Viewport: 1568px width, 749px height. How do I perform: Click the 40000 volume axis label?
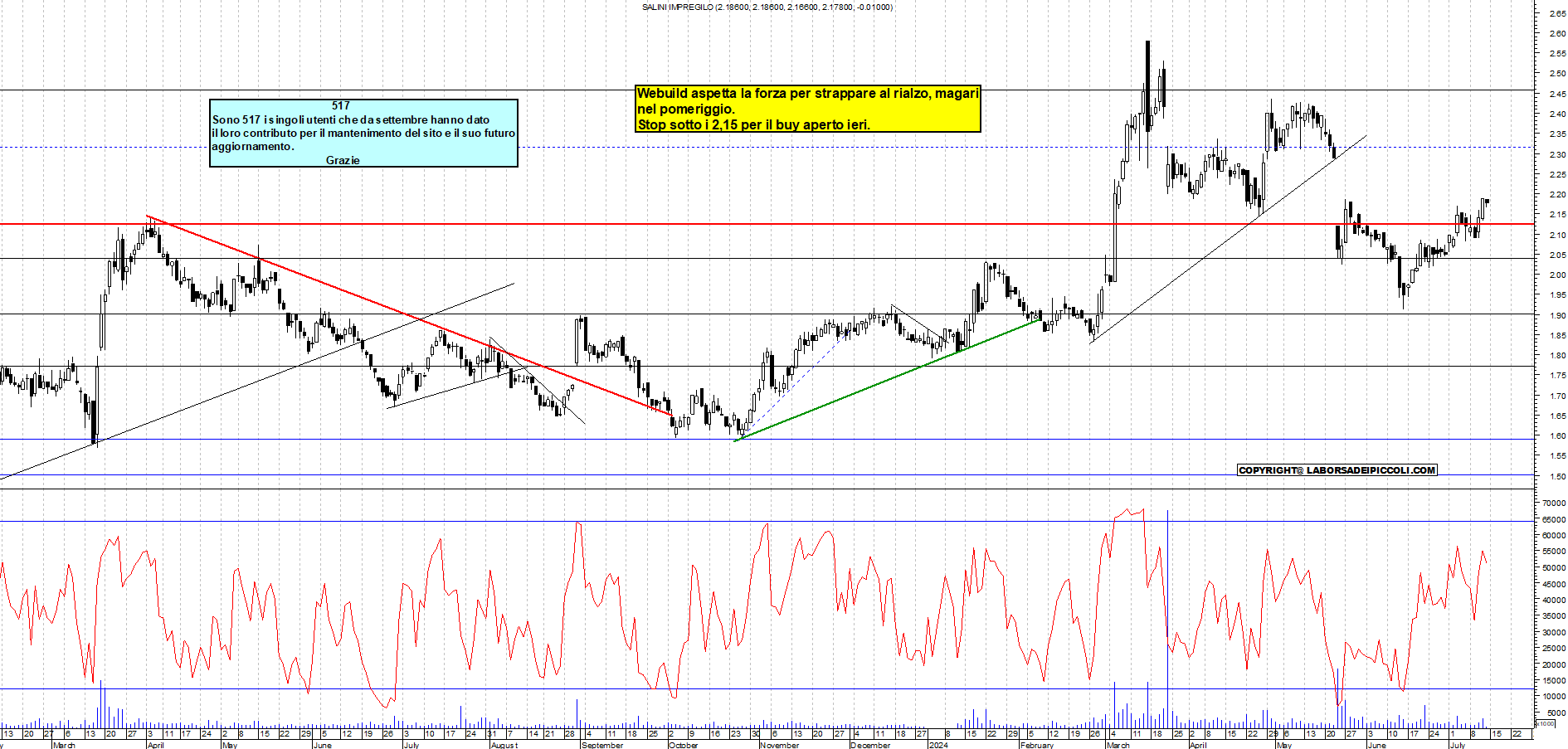point(1554,601)
